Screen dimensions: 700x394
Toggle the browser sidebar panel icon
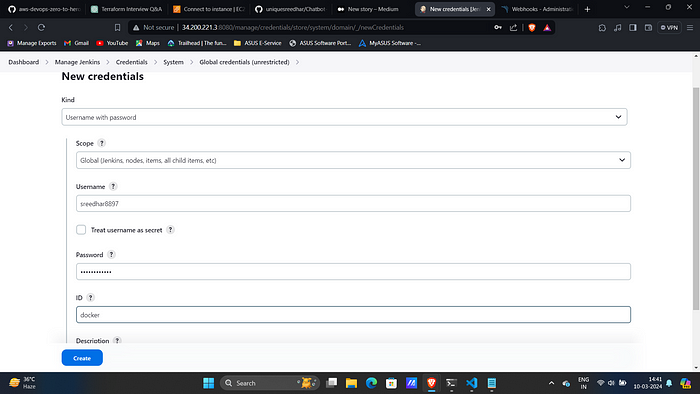633,27
